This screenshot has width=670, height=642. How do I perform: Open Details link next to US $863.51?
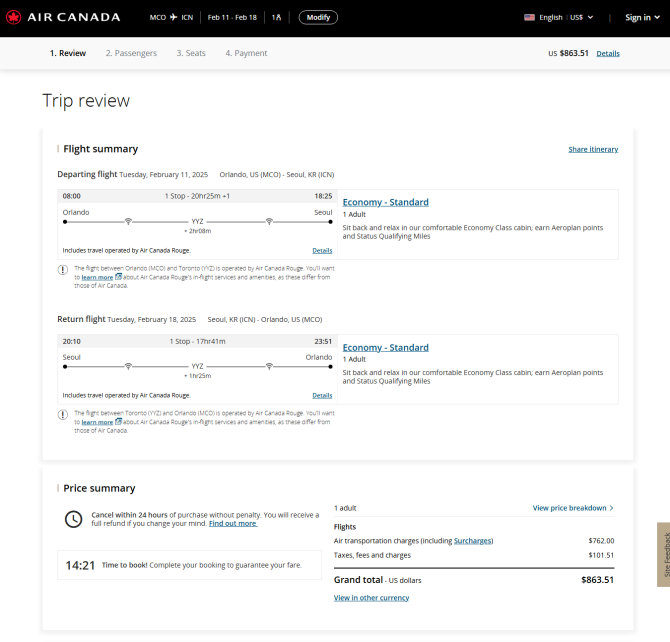coord(608,53)
